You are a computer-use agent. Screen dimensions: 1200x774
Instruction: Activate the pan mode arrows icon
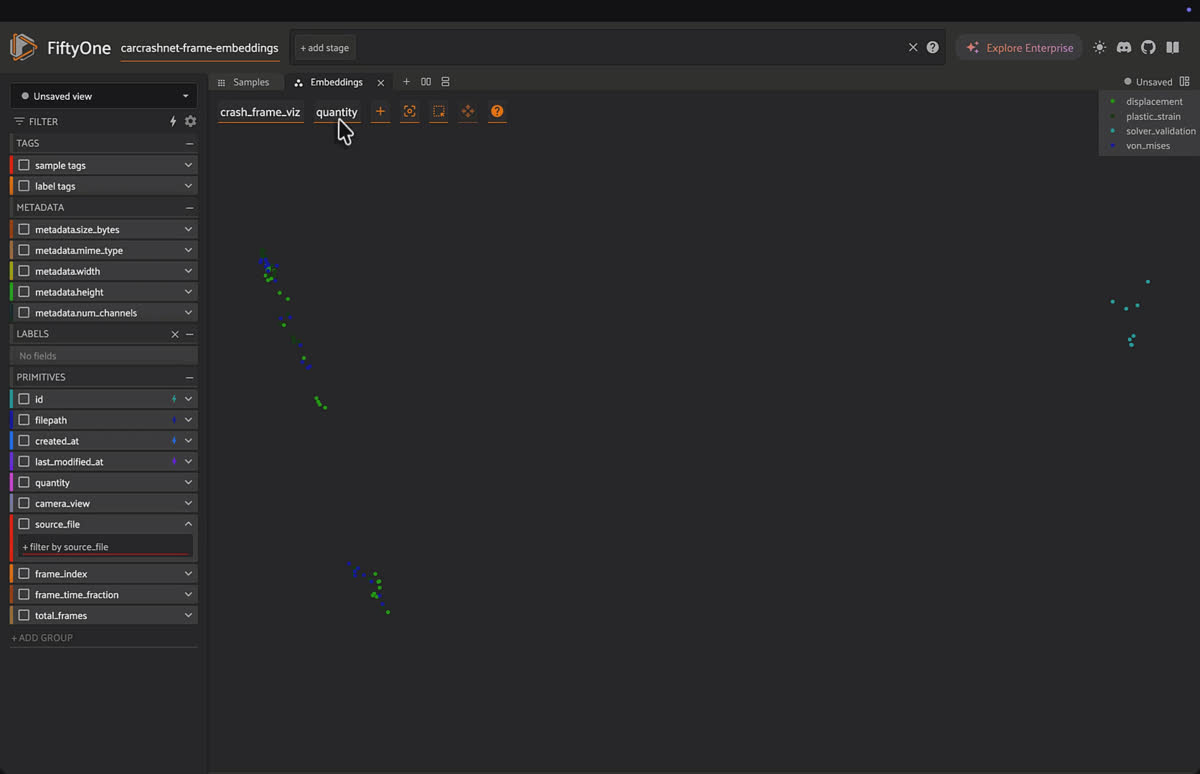468,111
